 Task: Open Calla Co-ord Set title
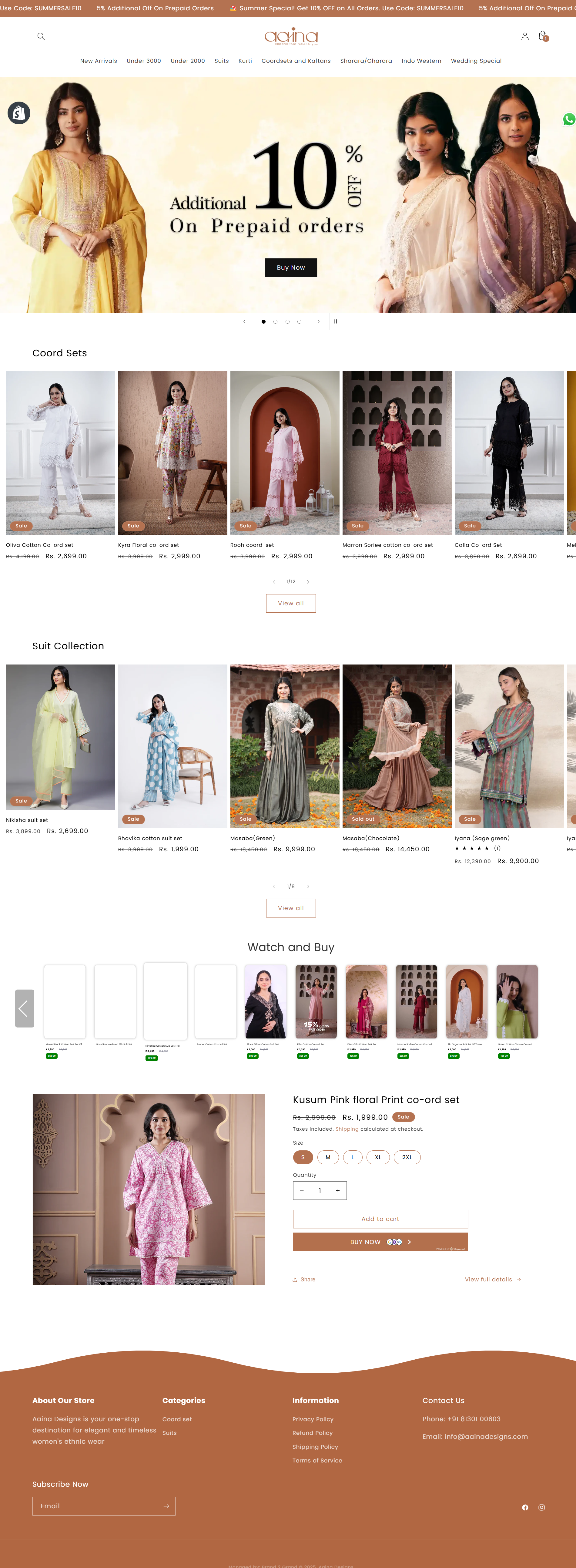coord(478,545)
